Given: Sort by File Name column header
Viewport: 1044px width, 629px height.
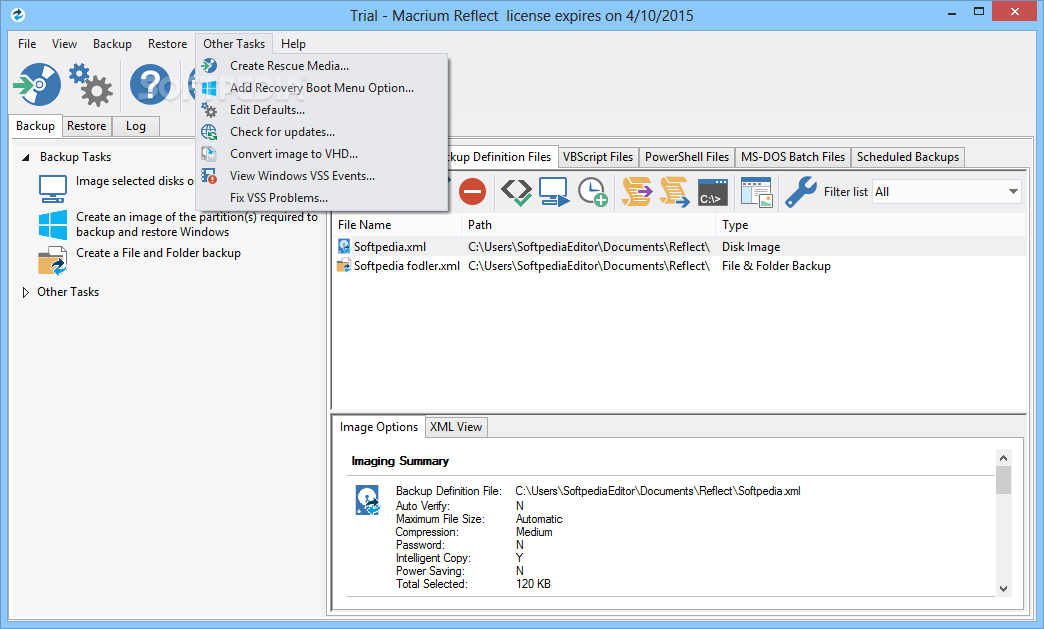Looking at the screenshot, I should coord(397,225).
